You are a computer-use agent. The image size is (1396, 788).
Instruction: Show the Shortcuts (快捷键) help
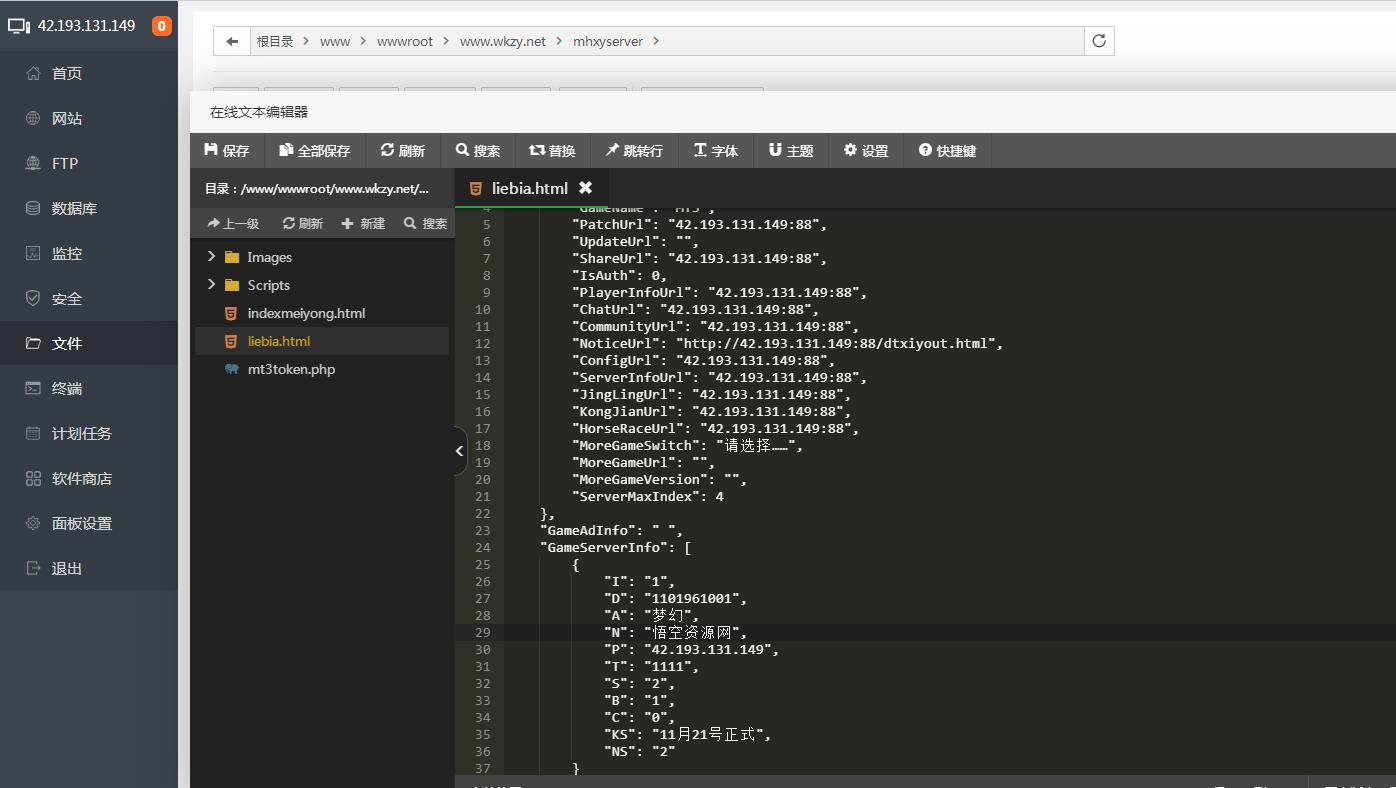946,150
